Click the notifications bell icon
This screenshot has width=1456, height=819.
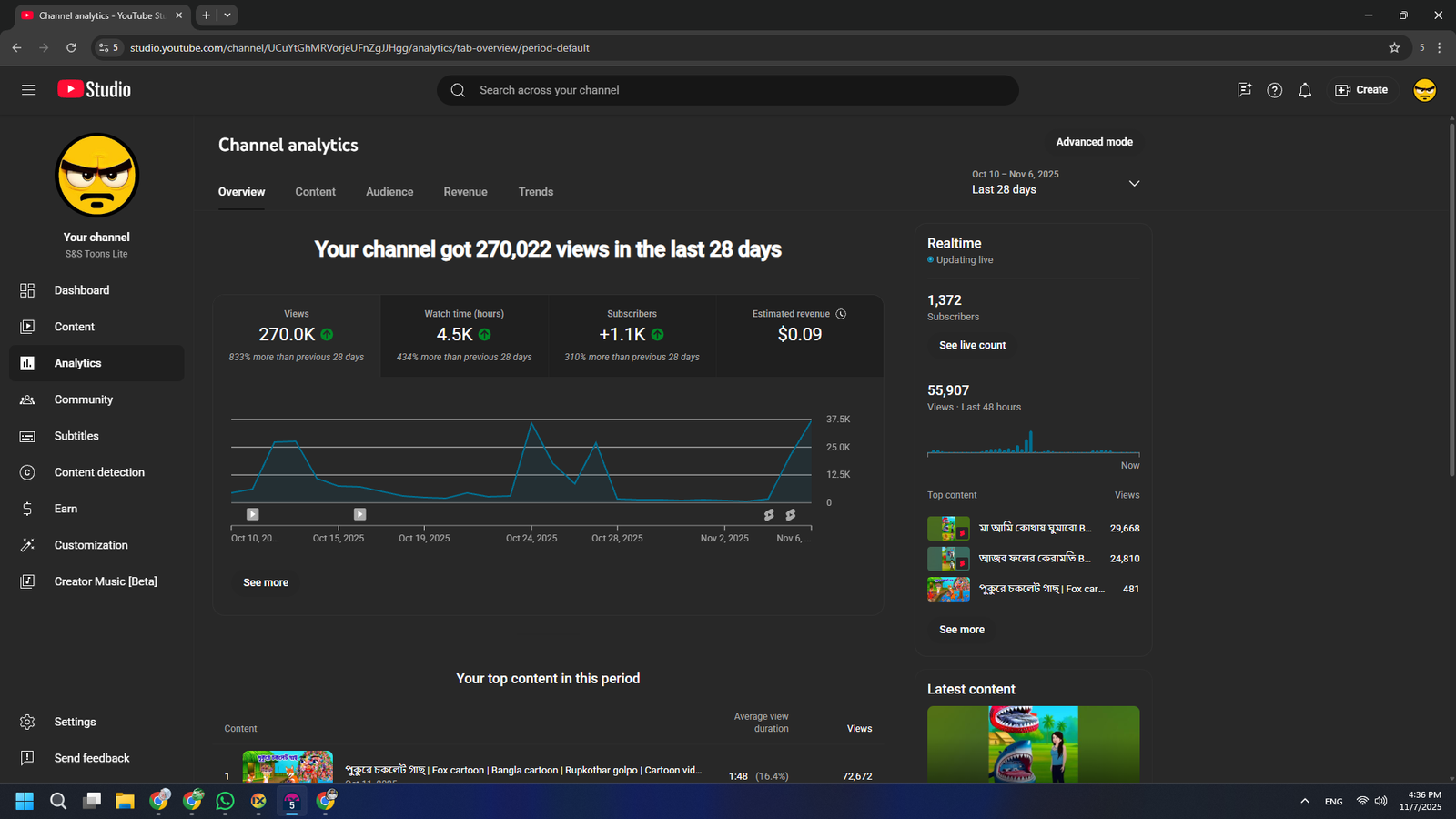pyautogui.click(x=1304, y=90)
